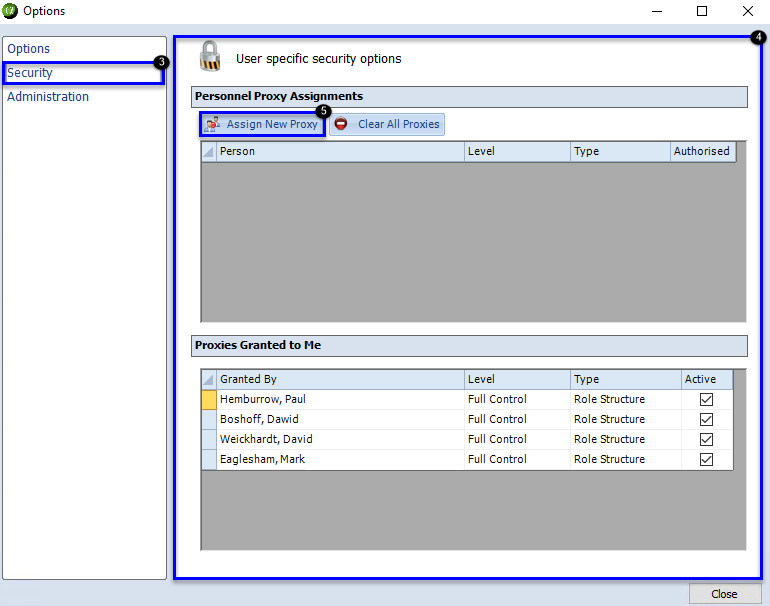Open Administration in the sidebar
Screen dimensions: 770x606
(48, 97)
